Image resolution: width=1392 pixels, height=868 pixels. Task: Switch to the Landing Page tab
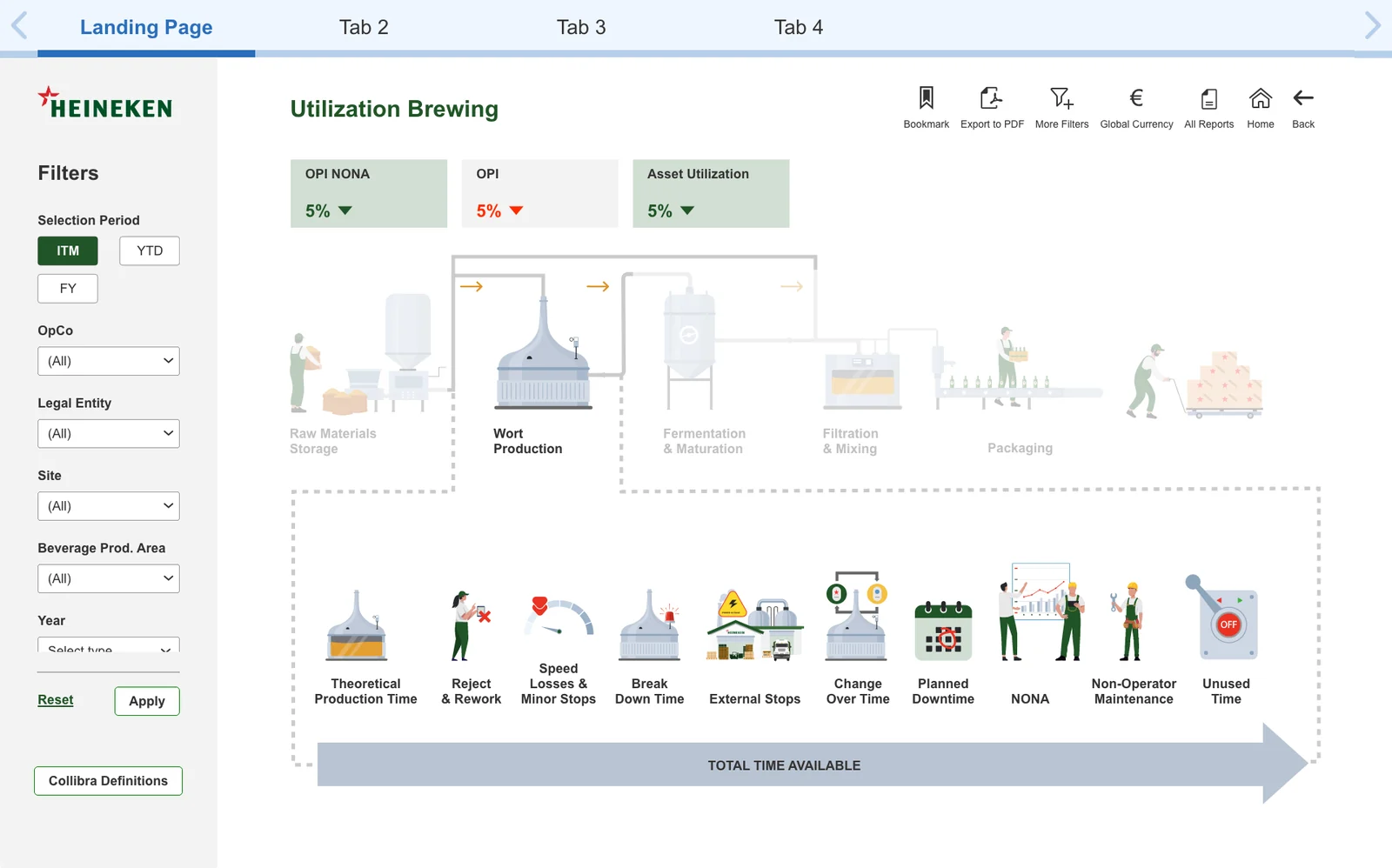point(146,27)
